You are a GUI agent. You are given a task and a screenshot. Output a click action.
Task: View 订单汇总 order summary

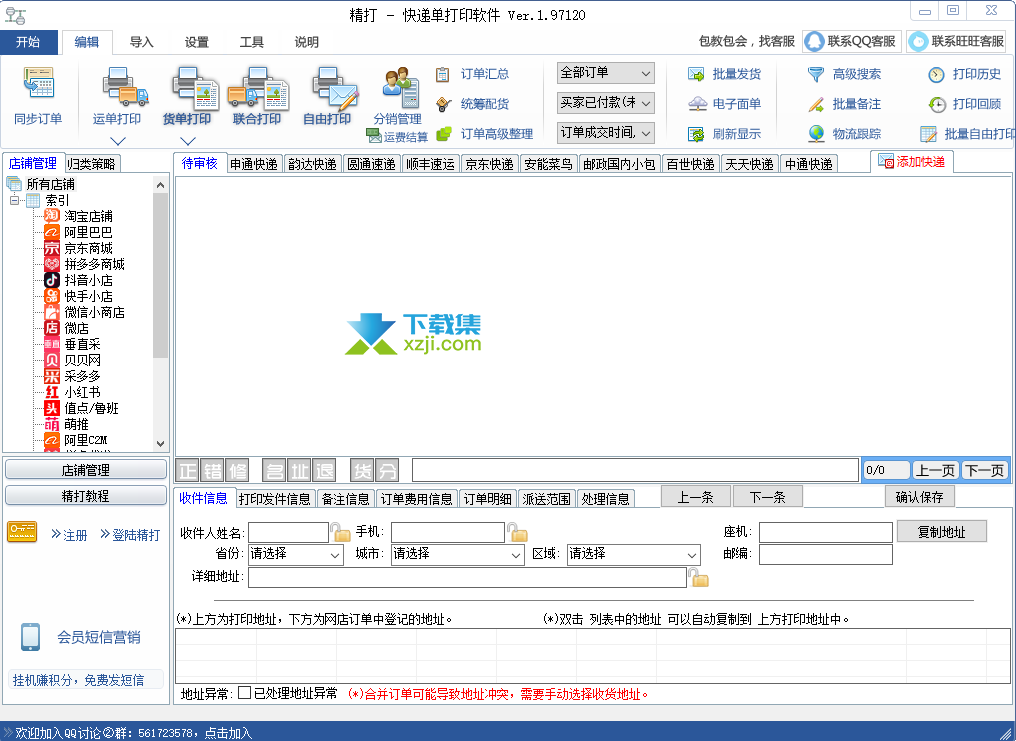click(472, 74)
